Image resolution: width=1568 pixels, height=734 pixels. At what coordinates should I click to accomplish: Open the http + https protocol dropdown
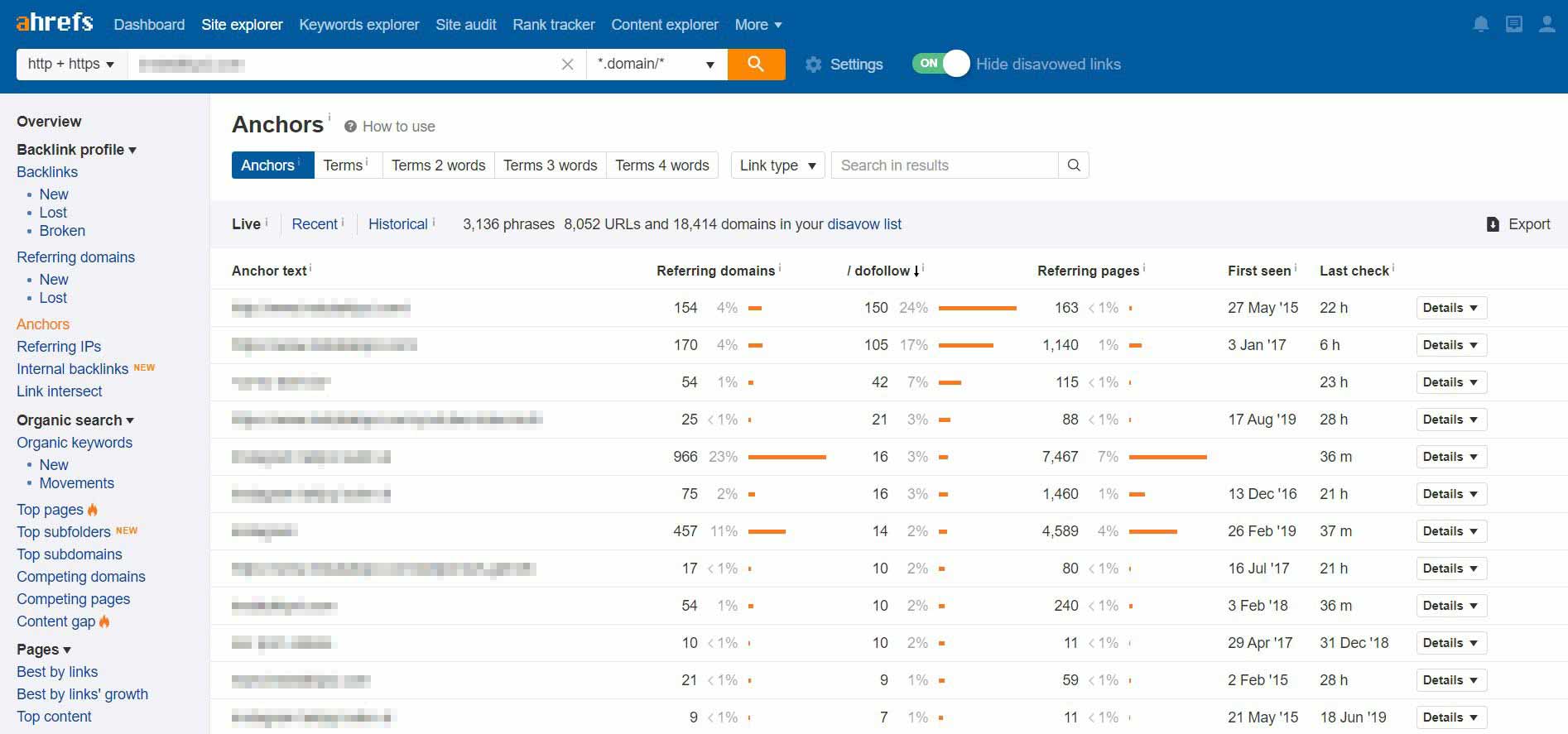click(71, 64)
